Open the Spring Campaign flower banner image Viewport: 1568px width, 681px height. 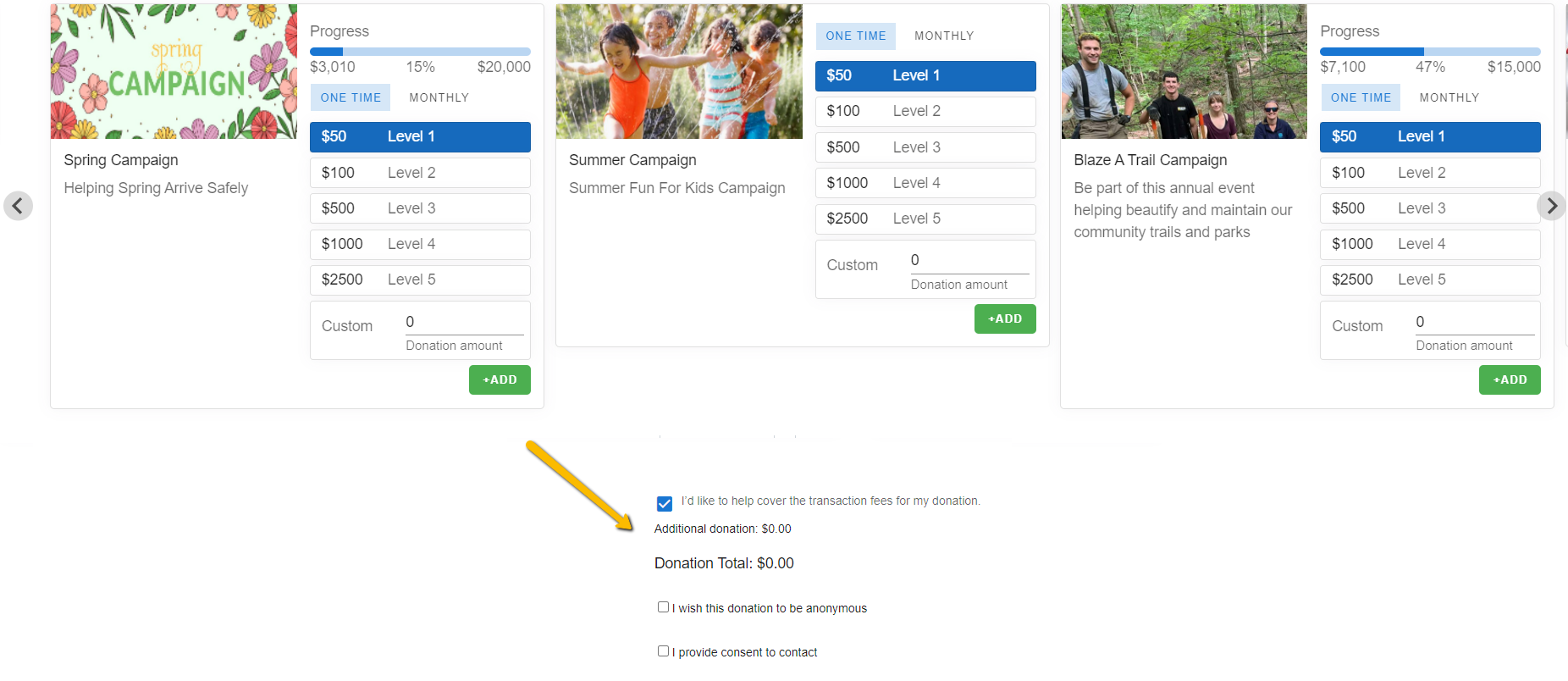174,71
